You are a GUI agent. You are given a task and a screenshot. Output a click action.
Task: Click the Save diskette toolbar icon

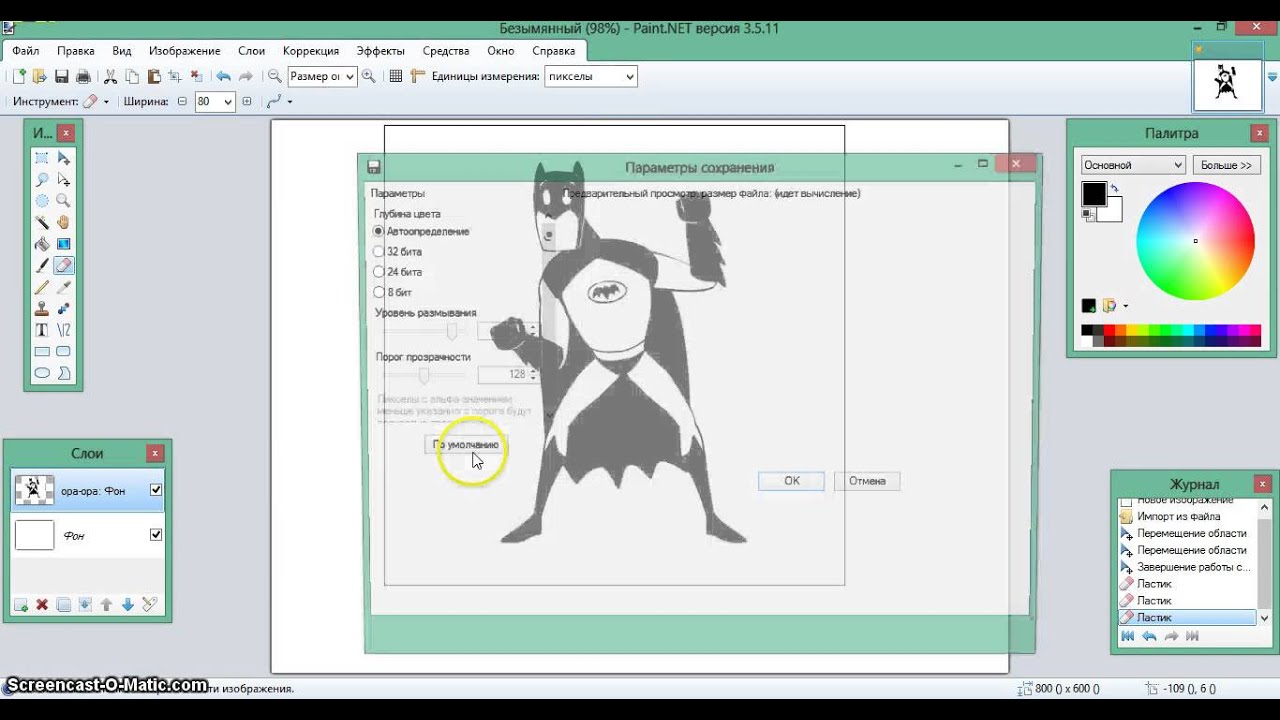[x=62, y=76]
